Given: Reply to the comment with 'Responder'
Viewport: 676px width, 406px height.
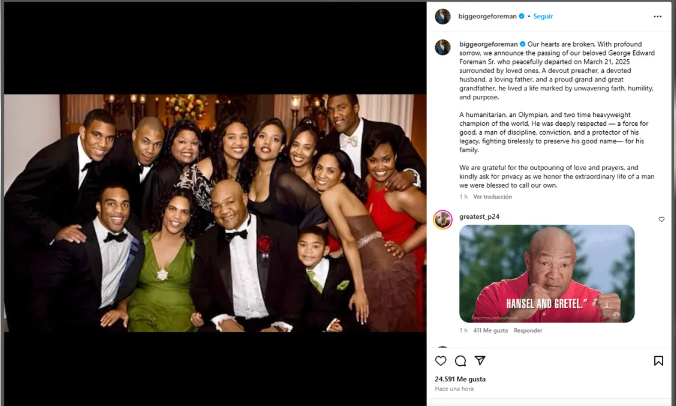Looking at the screenshot, I should tap(528, 330).
